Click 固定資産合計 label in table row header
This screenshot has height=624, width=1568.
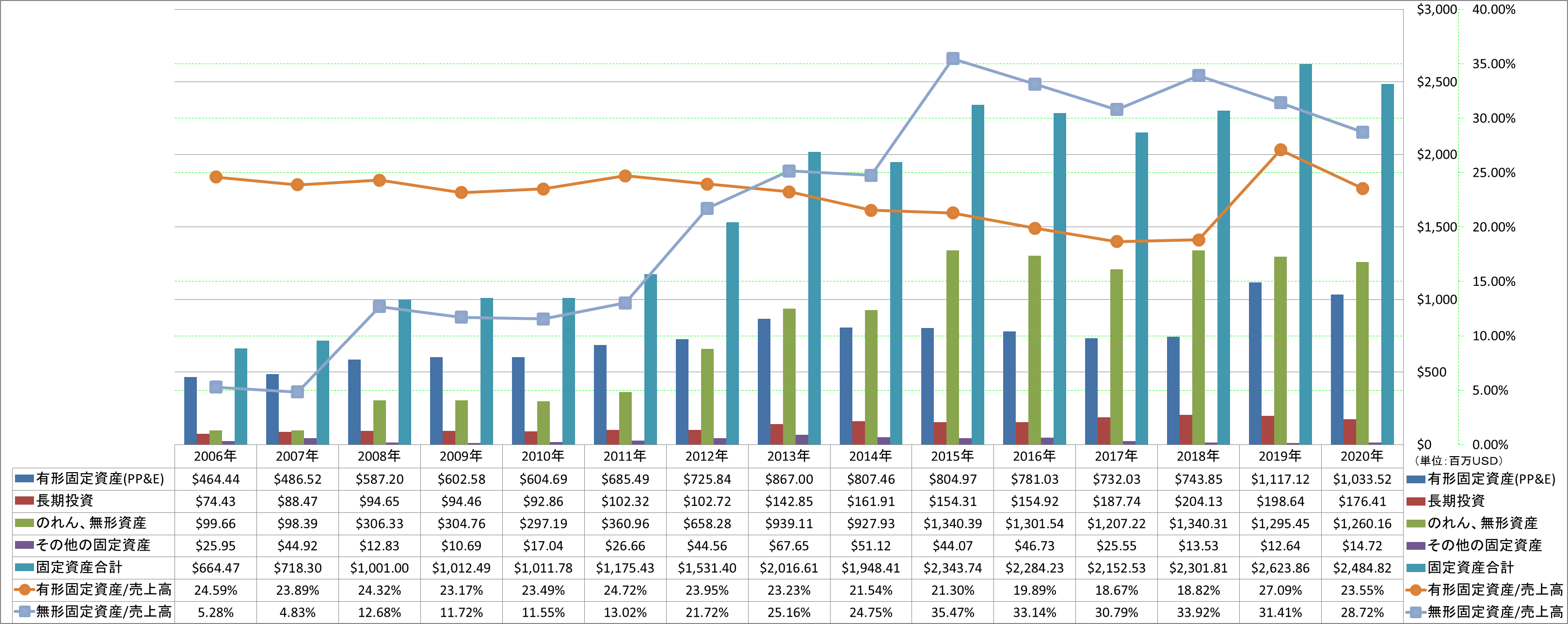pos(79,567)
